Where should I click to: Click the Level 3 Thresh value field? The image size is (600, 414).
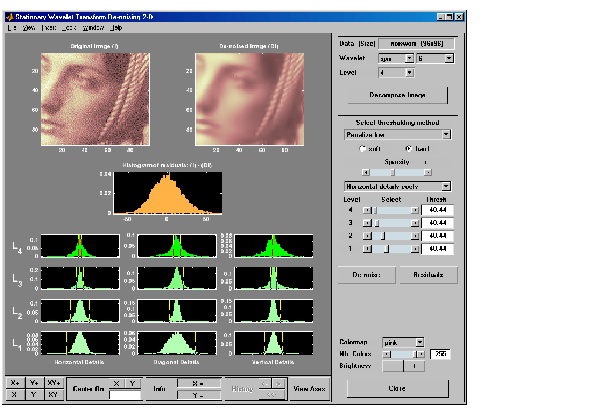click(x=437, y=223)
